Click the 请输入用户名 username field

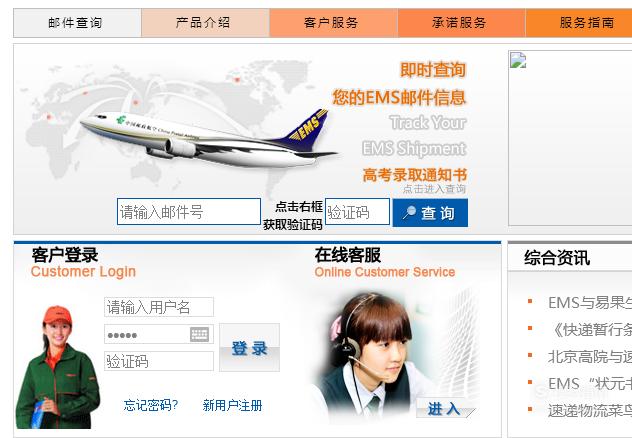coord(159,307)
